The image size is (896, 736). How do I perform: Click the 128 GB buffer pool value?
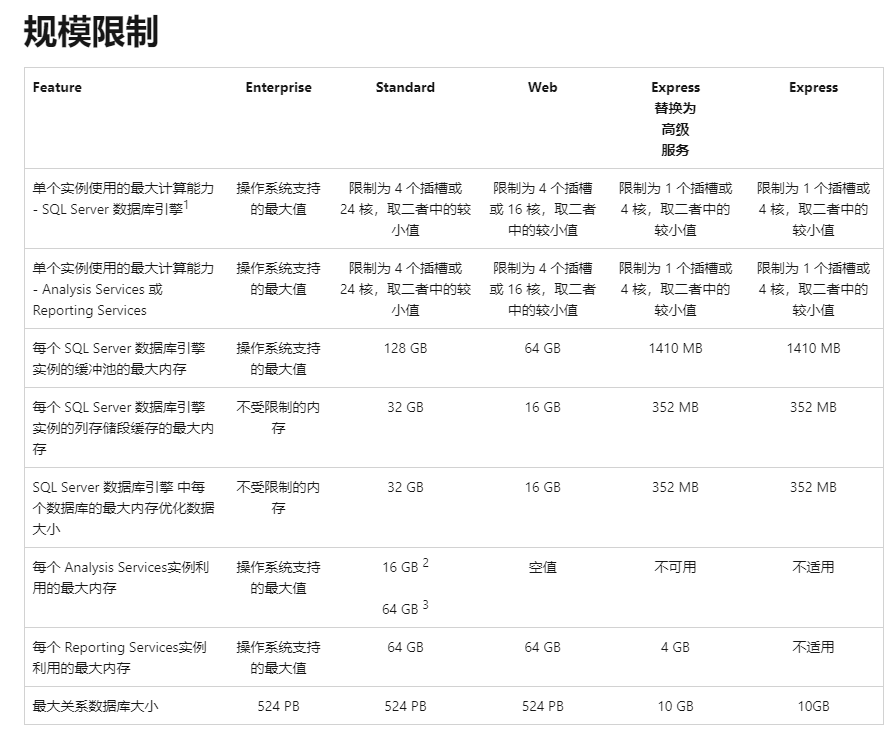click(x=405, y=348)
